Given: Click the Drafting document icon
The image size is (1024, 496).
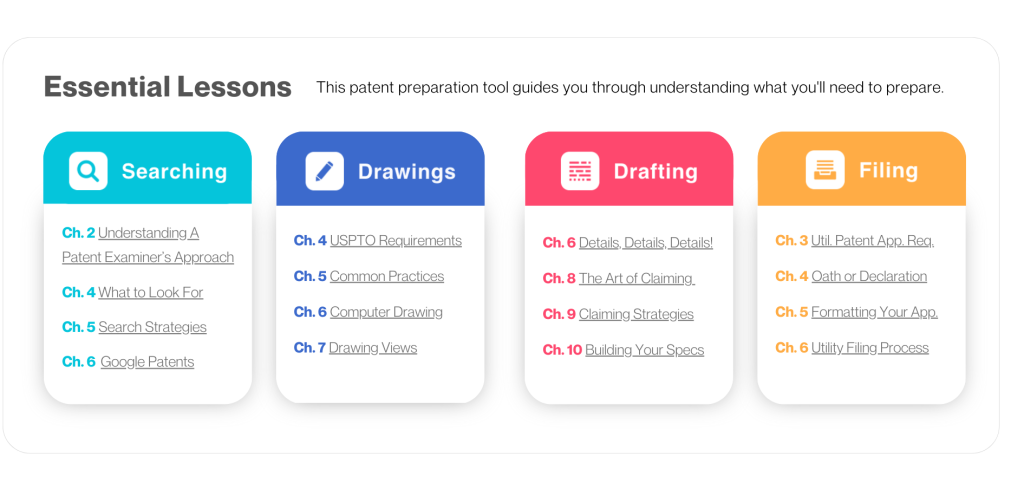Looking at the screenshot, I should (580, 171).
